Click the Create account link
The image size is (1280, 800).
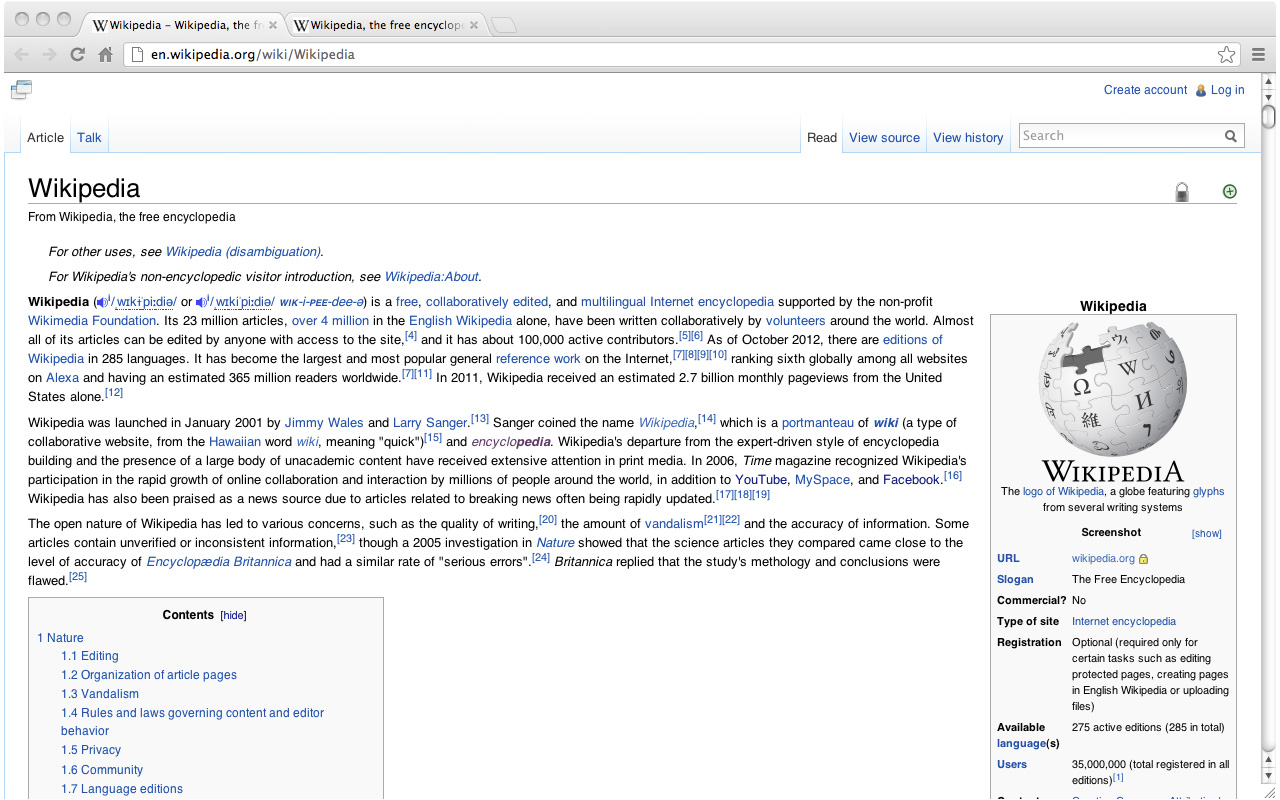(x=1145, y=90)
